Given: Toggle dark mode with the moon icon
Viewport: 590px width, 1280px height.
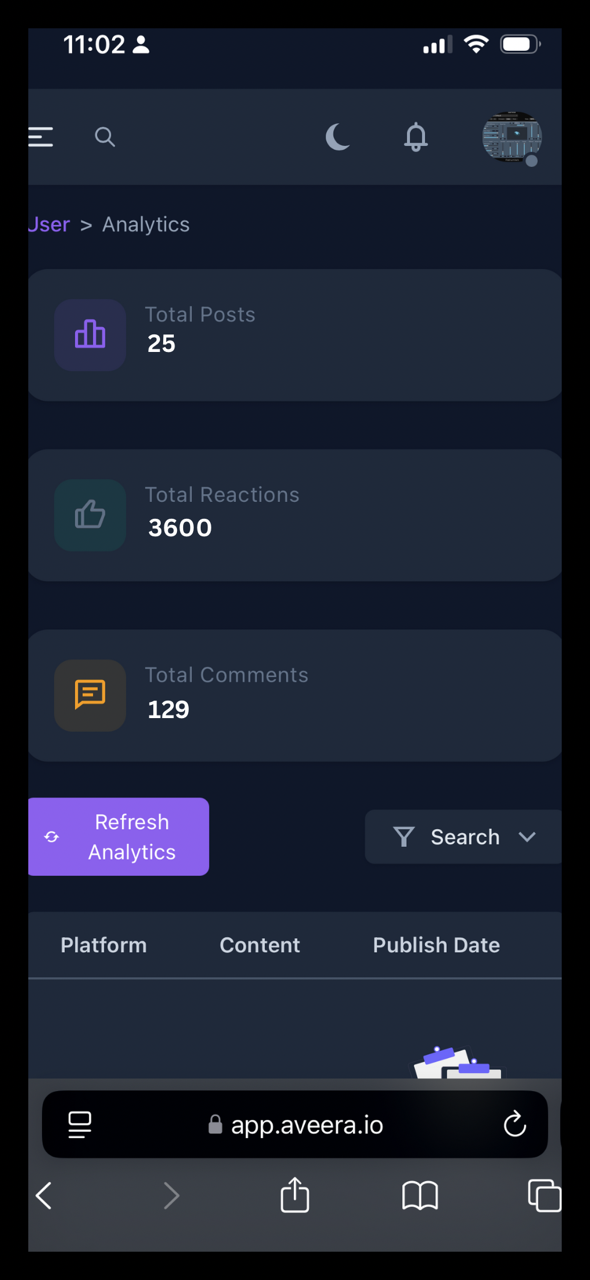Looking at the screenshot, I should (x=338, y=137).
